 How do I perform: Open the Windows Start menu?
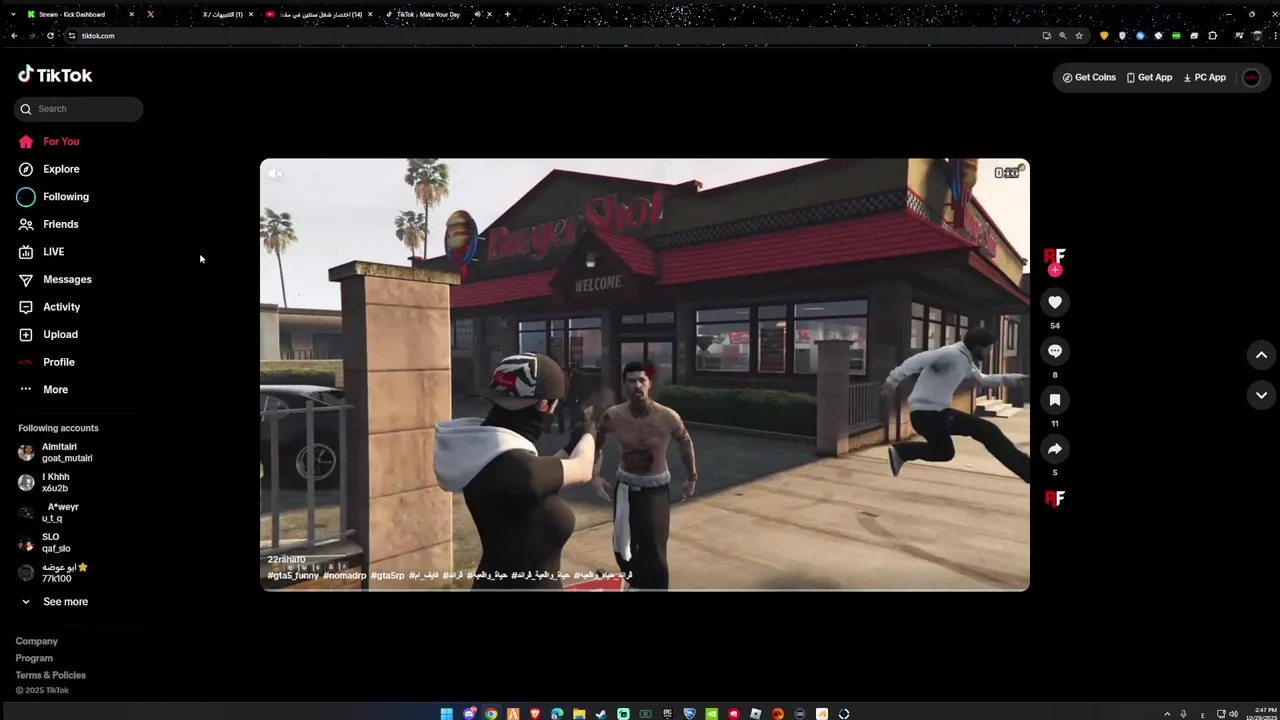(447, 714)
